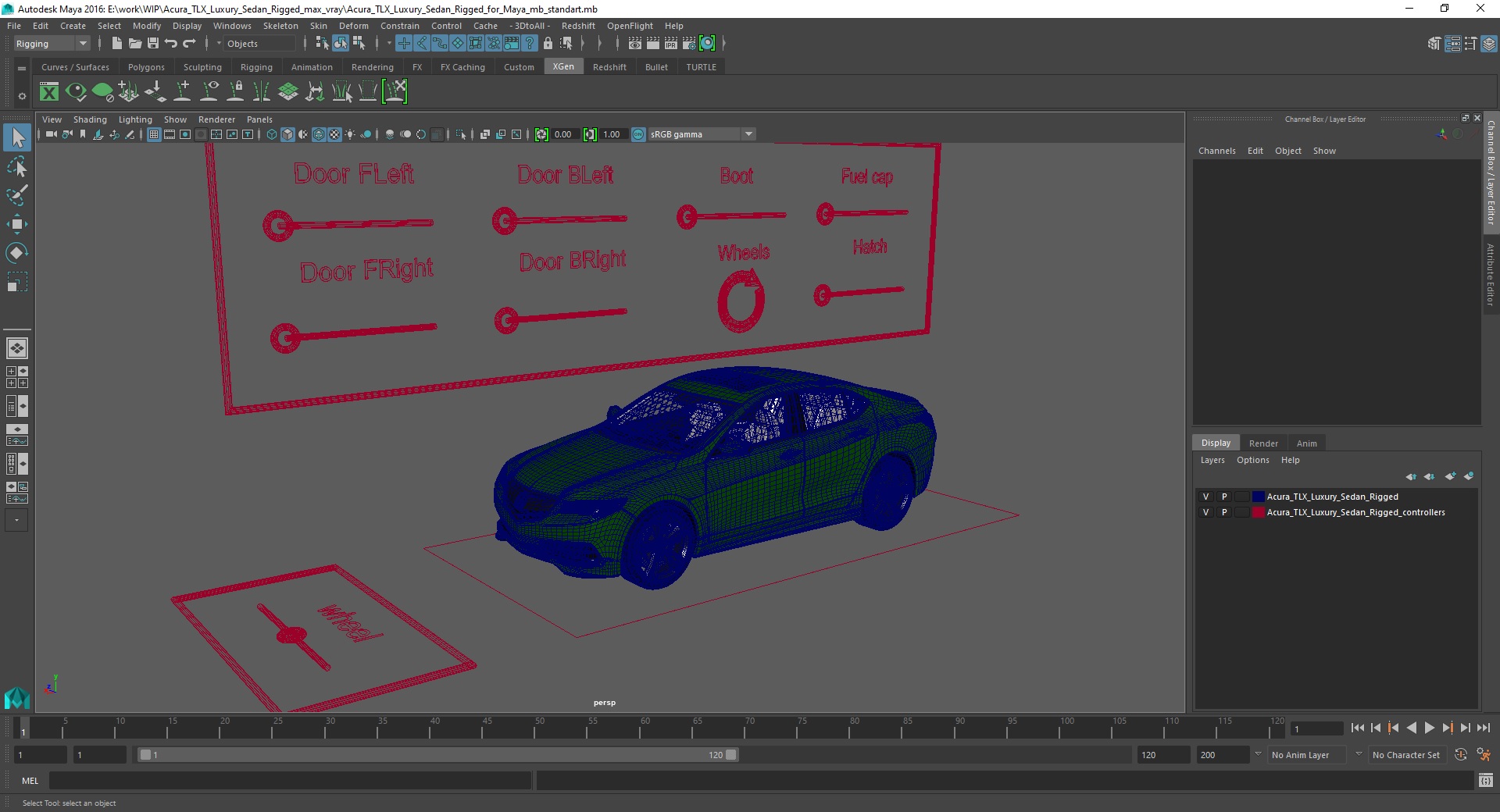
Task: Play animation backward
Action: click(x=1411, y=728)
